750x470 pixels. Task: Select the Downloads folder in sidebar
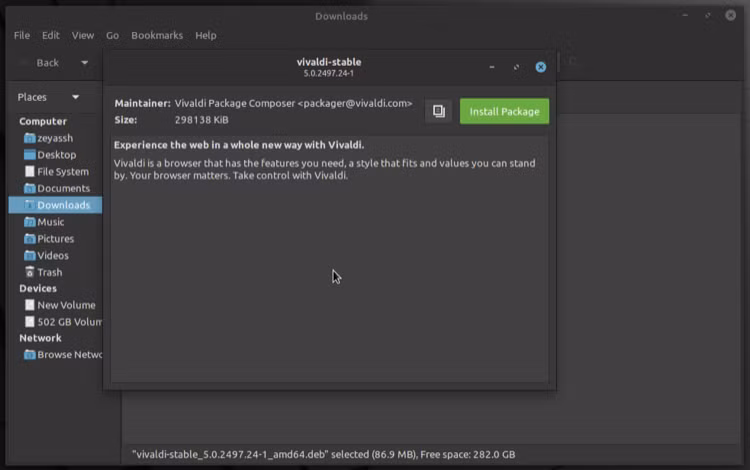(x=55, y=205)
